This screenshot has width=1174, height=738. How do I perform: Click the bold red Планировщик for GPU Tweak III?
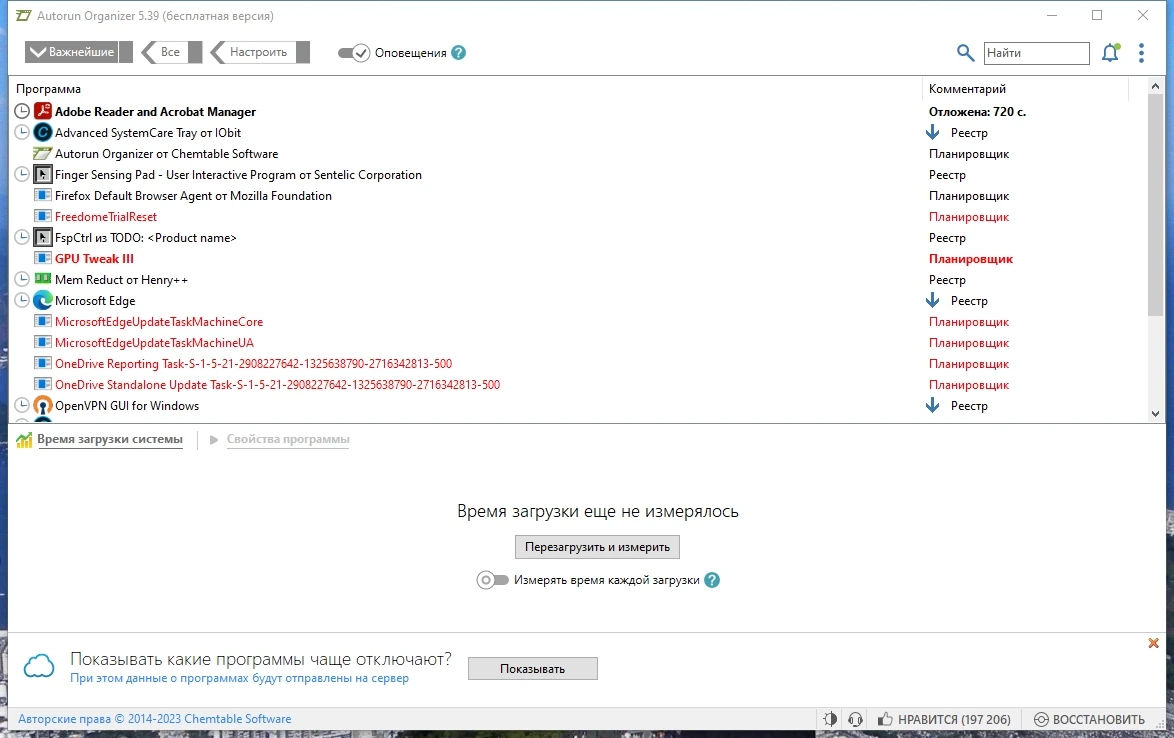tap(970, 259)
